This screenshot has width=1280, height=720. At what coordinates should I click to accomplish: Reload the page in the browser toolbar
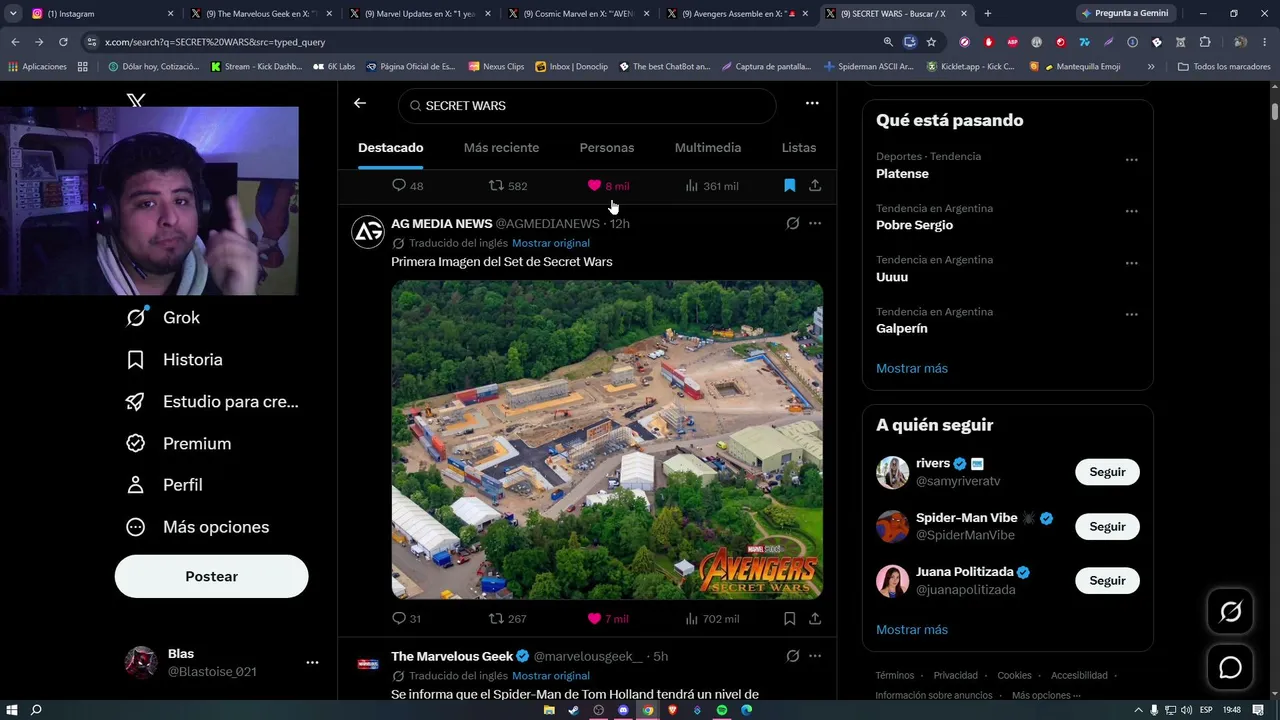click(63, 42)
